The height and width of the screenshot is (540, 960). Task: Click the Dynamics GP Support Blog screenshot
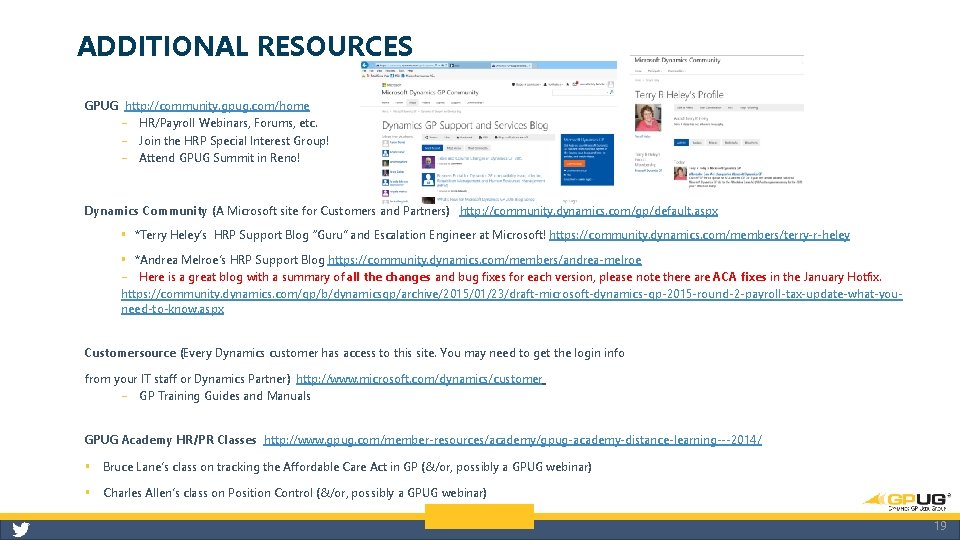488,132
